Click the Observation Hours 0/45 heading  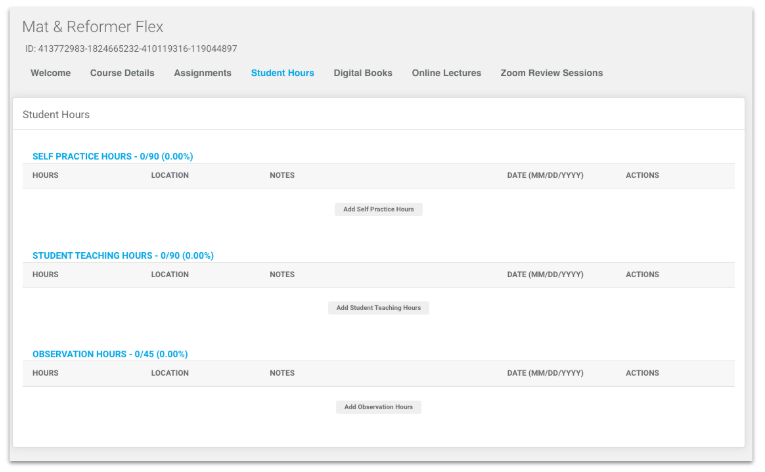(x=110, y=354)
